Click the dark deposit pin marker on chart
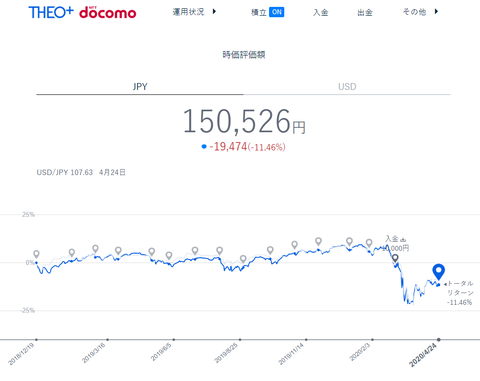 (x=395, y=258)
